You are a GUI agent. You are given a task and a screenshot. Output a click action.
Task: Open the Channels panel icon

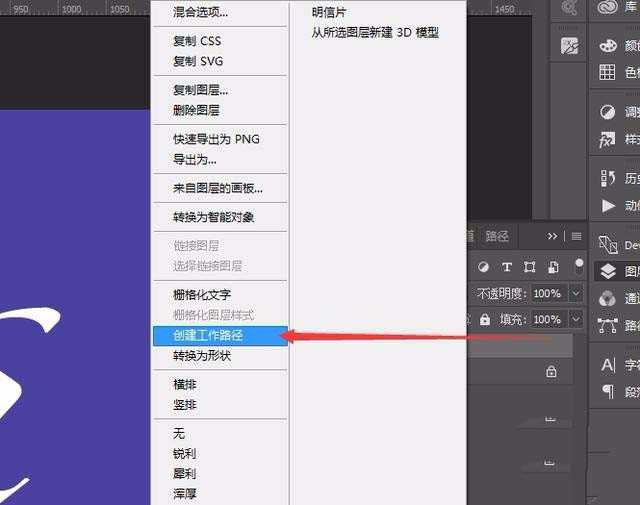608,298
